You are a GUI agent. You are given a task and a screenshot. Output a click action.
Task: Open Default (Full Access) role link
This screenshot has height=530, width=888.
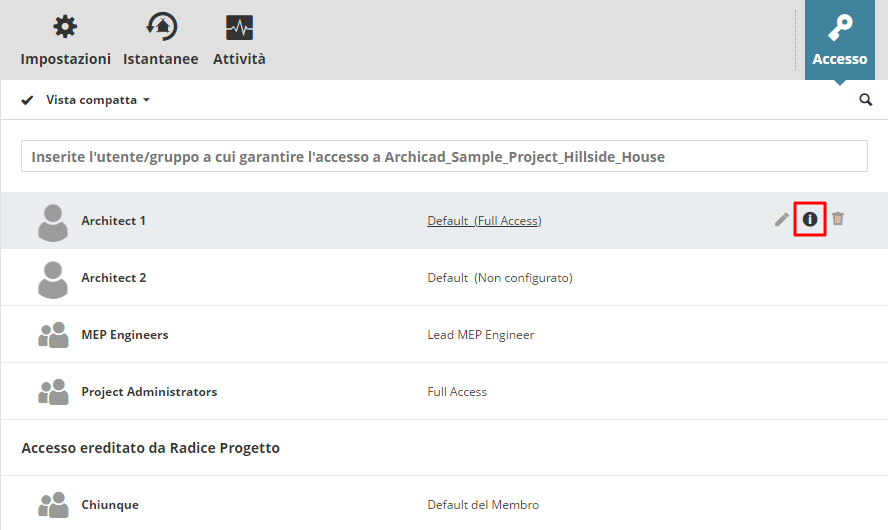click(484, 221)
